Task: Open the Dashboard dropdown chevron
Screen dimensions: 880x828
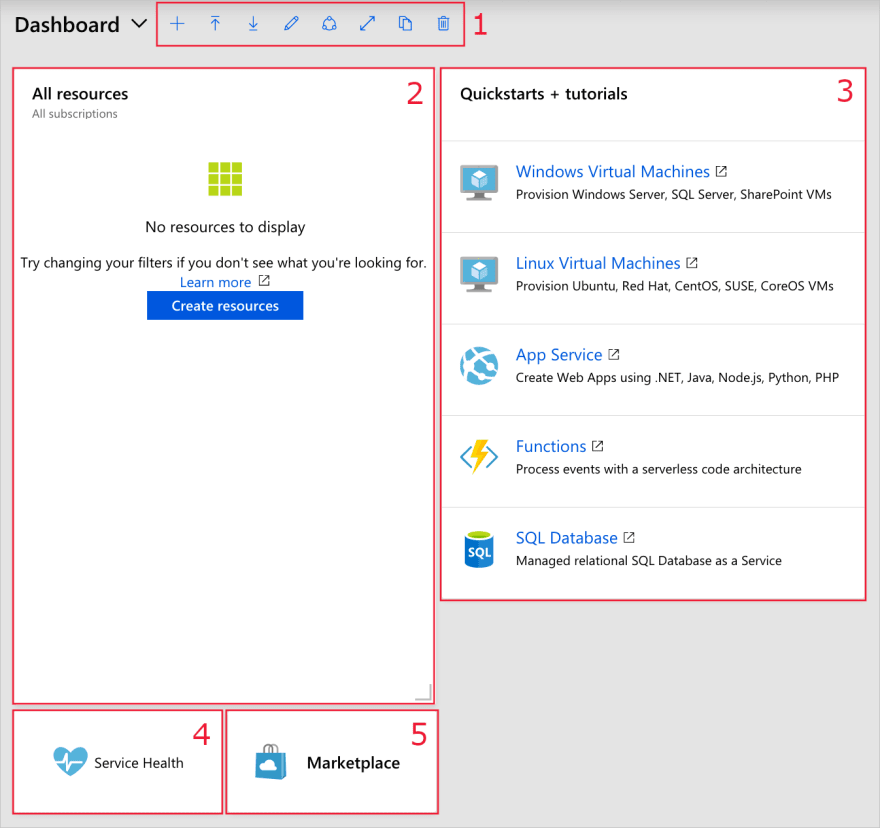Action: [x=139, y=24]
